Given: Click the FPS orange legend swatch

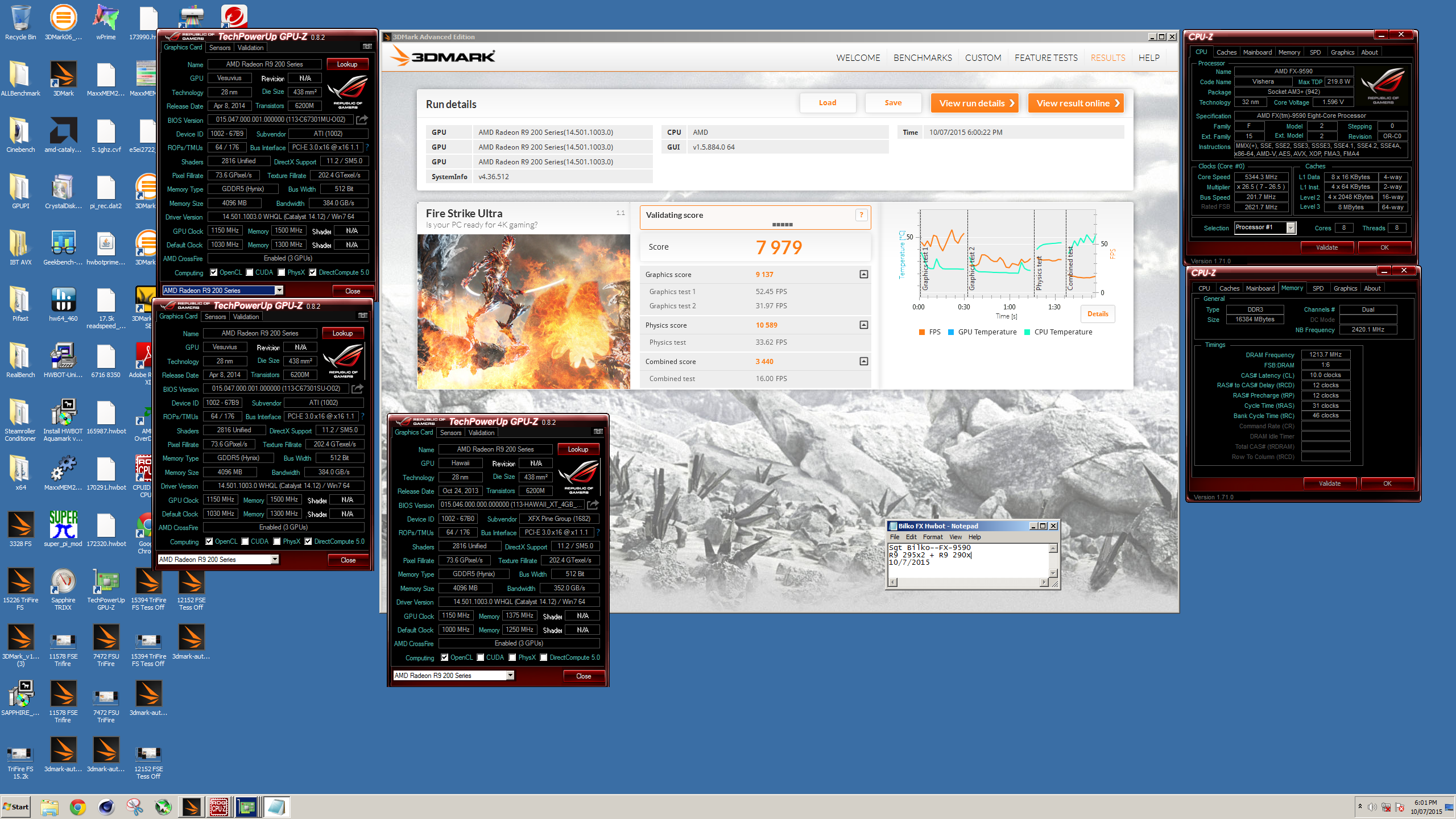Looking at the screenshot, I should click(921, 332).
